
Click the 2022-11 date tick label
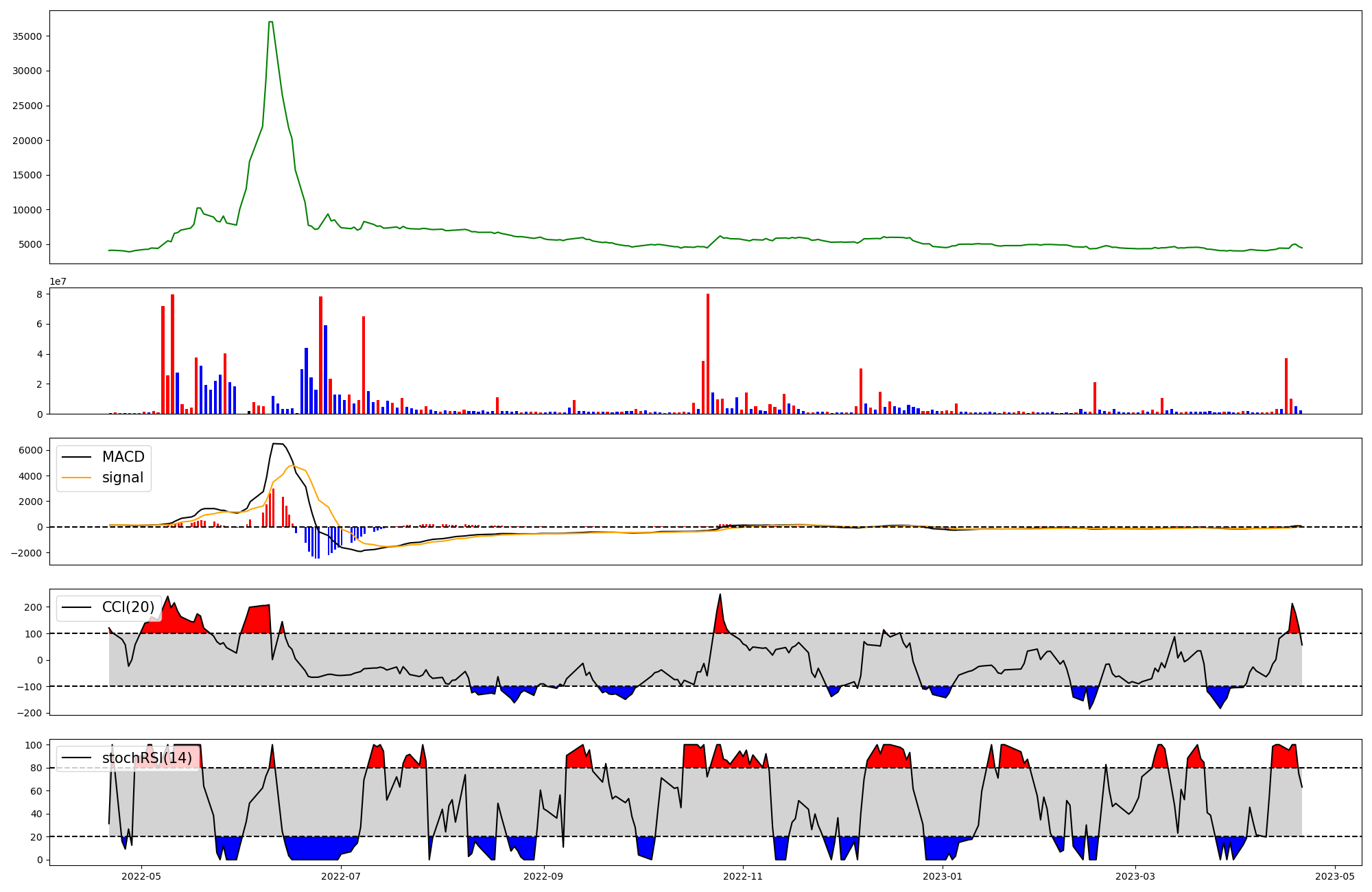coord(743,876)
